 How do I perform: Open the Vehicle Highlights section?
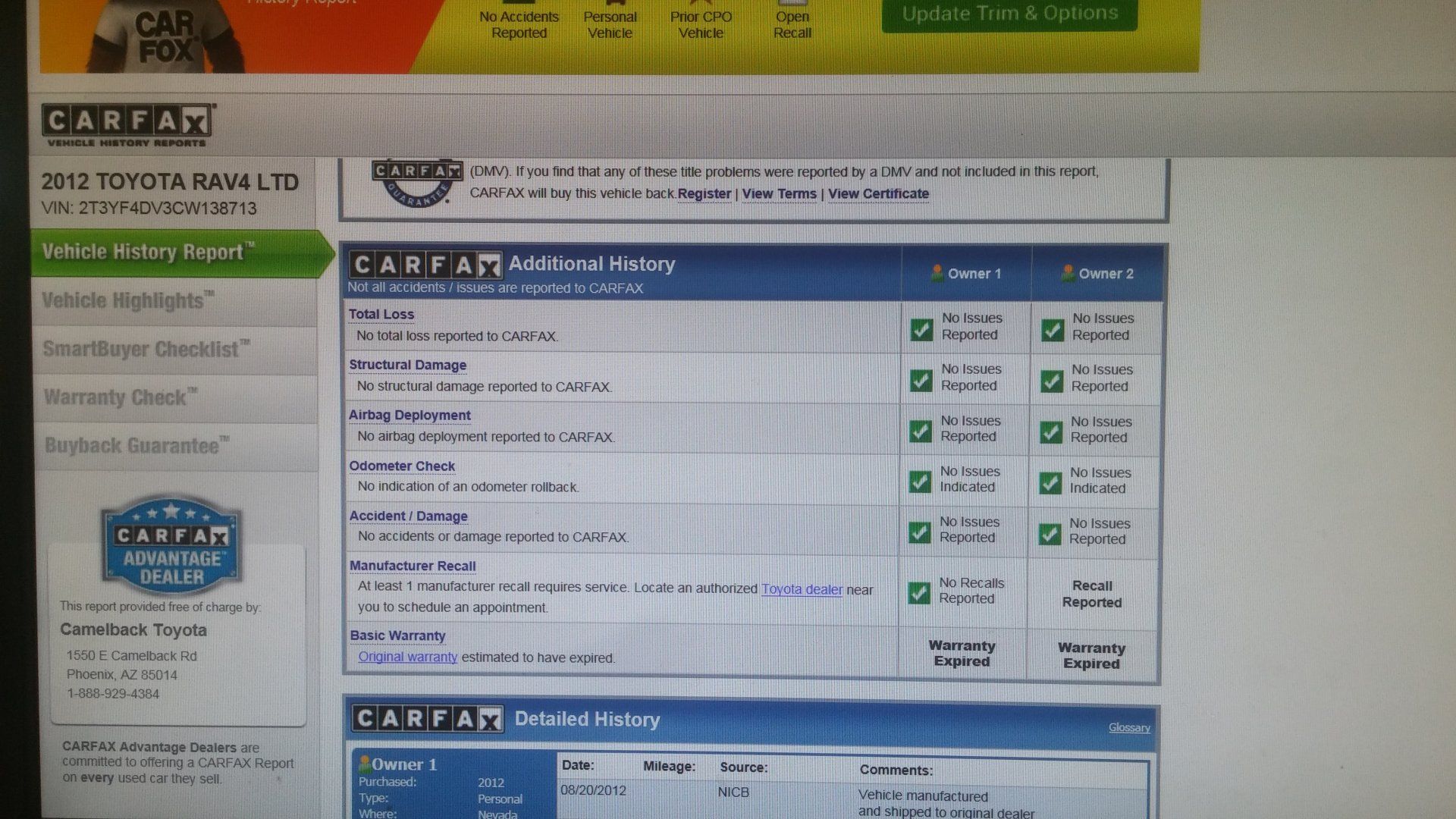coord(174,302)
